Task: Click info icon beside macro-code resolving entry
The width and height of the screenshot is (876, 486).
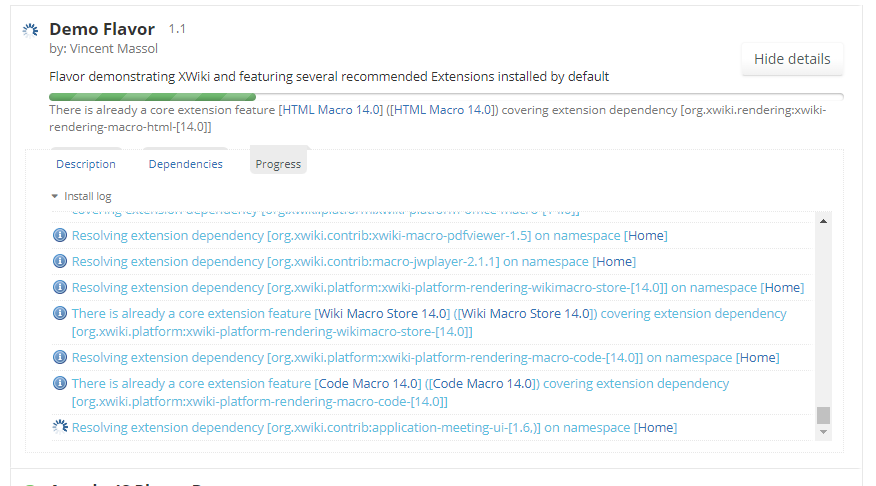Action: coord(60,357)
